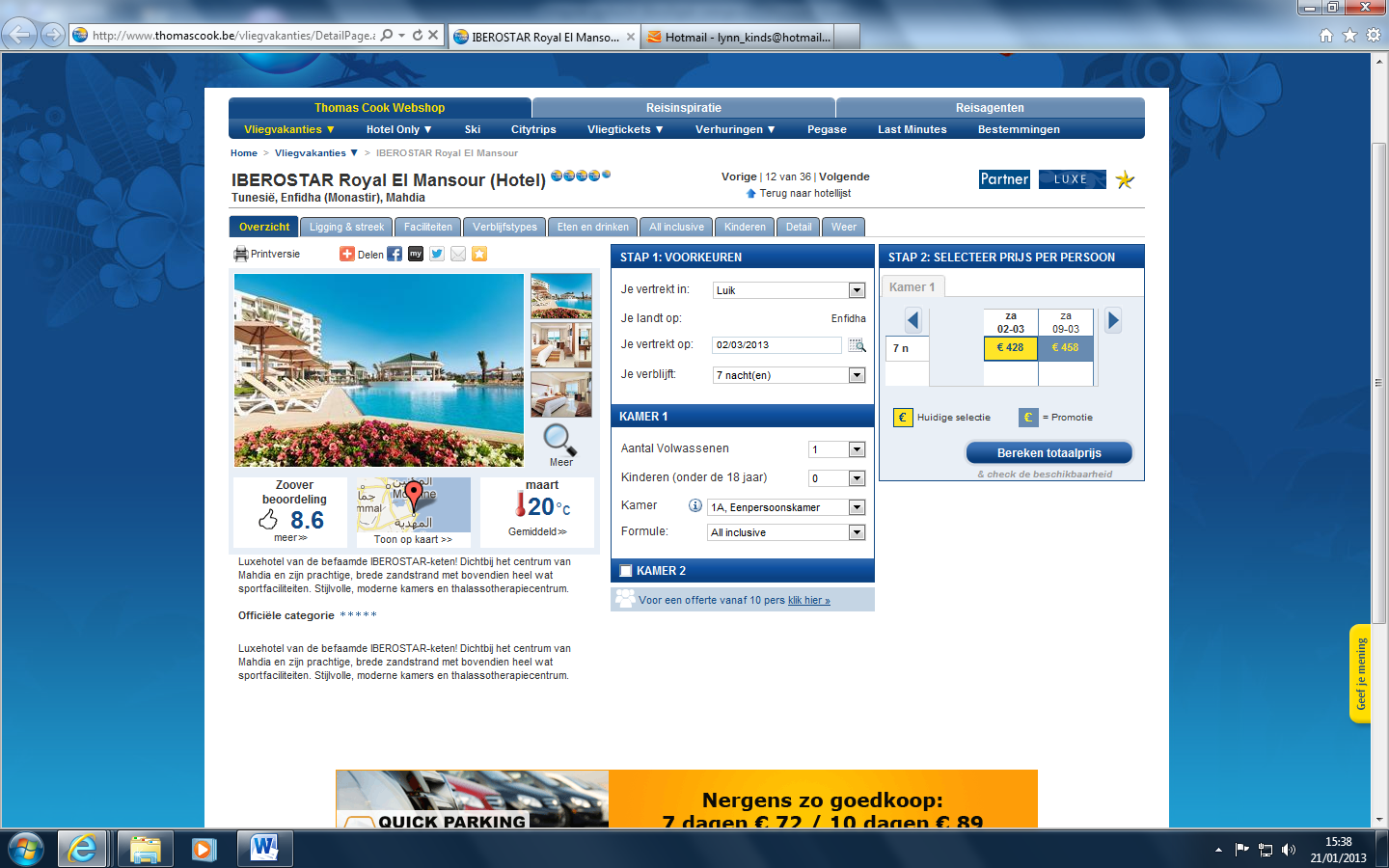
Task: Click the 'klik hier' group offer link
Action: pyautogui.click(x=808, y=600)
